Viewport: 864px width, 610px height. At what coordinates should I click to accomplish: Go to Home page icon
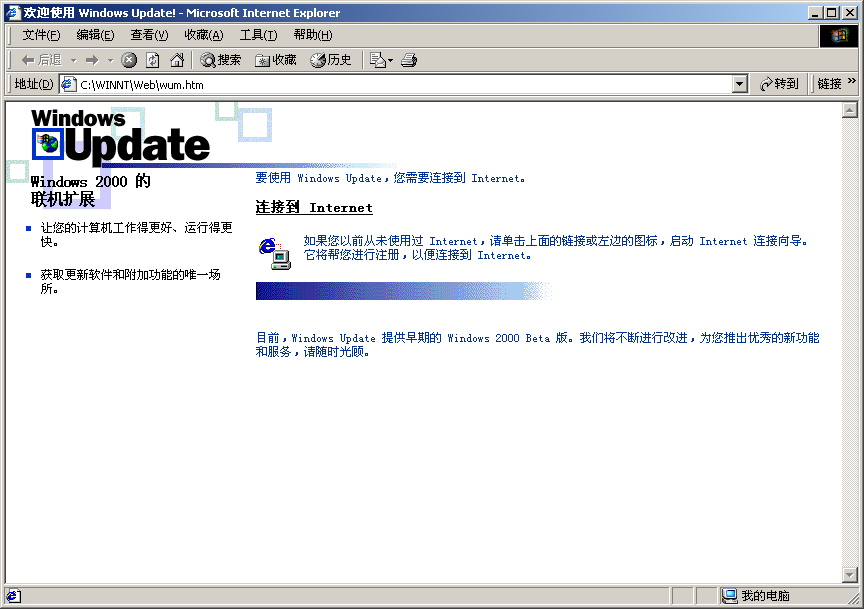click(x=177, y=60)
